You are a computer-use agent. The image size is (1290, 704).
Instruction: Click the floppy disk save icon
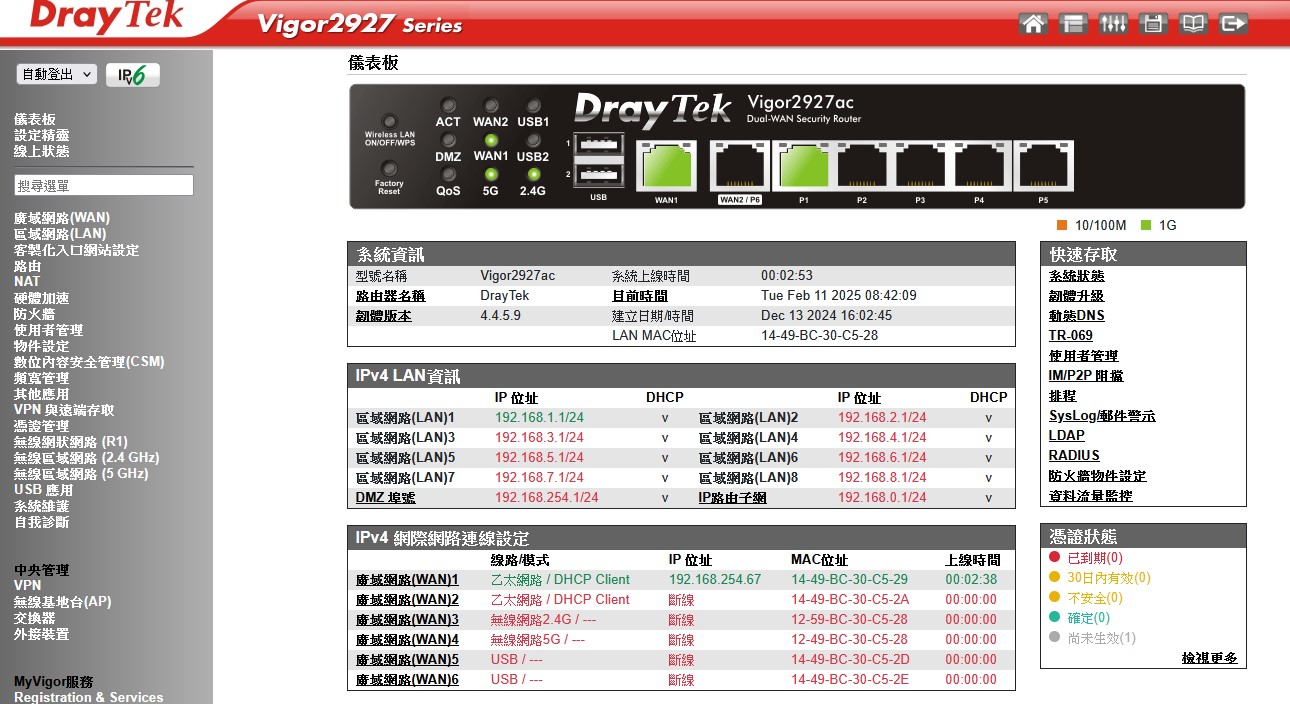pos(1153,24)
